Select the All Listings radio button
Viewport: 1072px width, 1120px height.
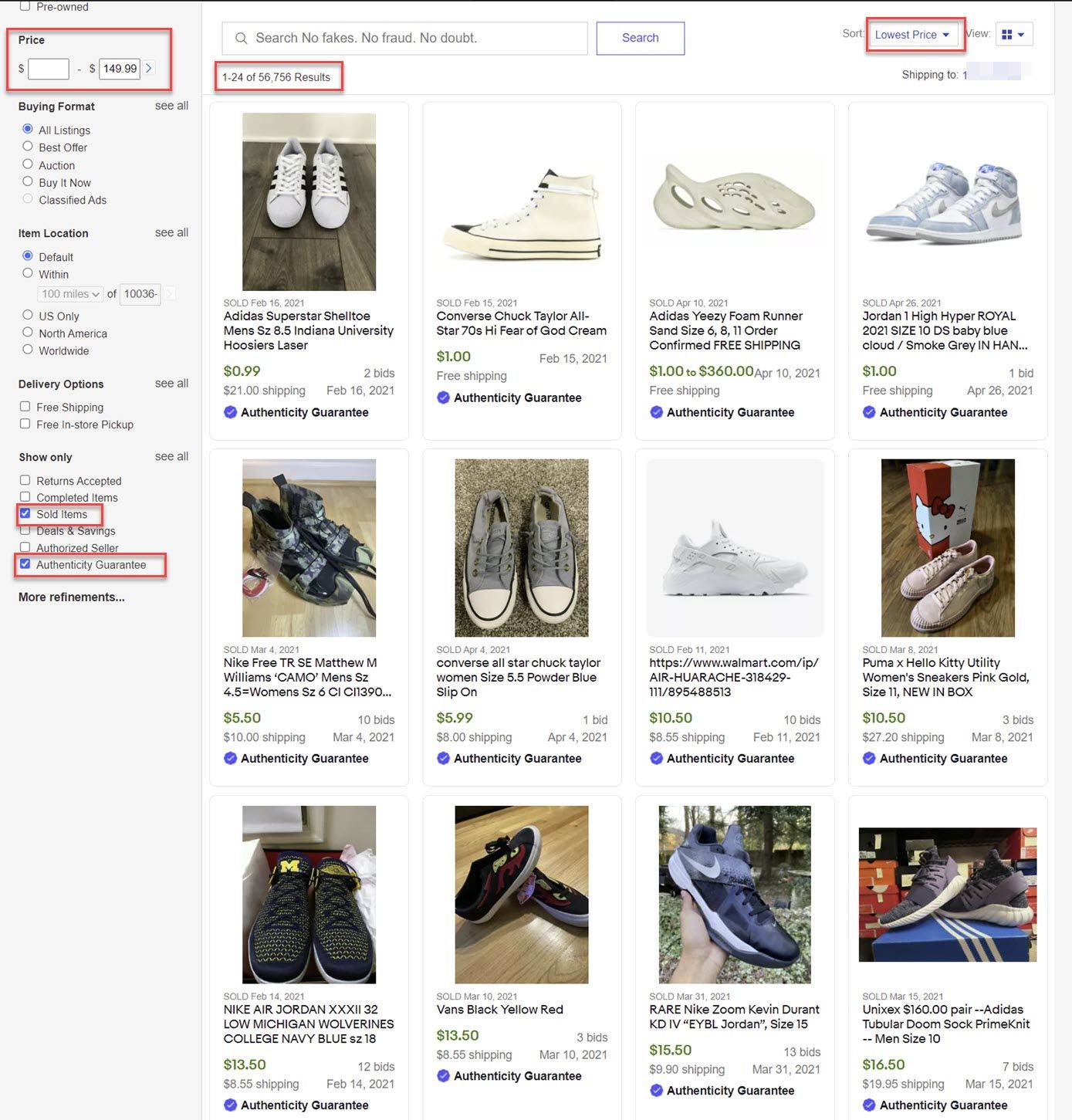click(x=28, y=129)
